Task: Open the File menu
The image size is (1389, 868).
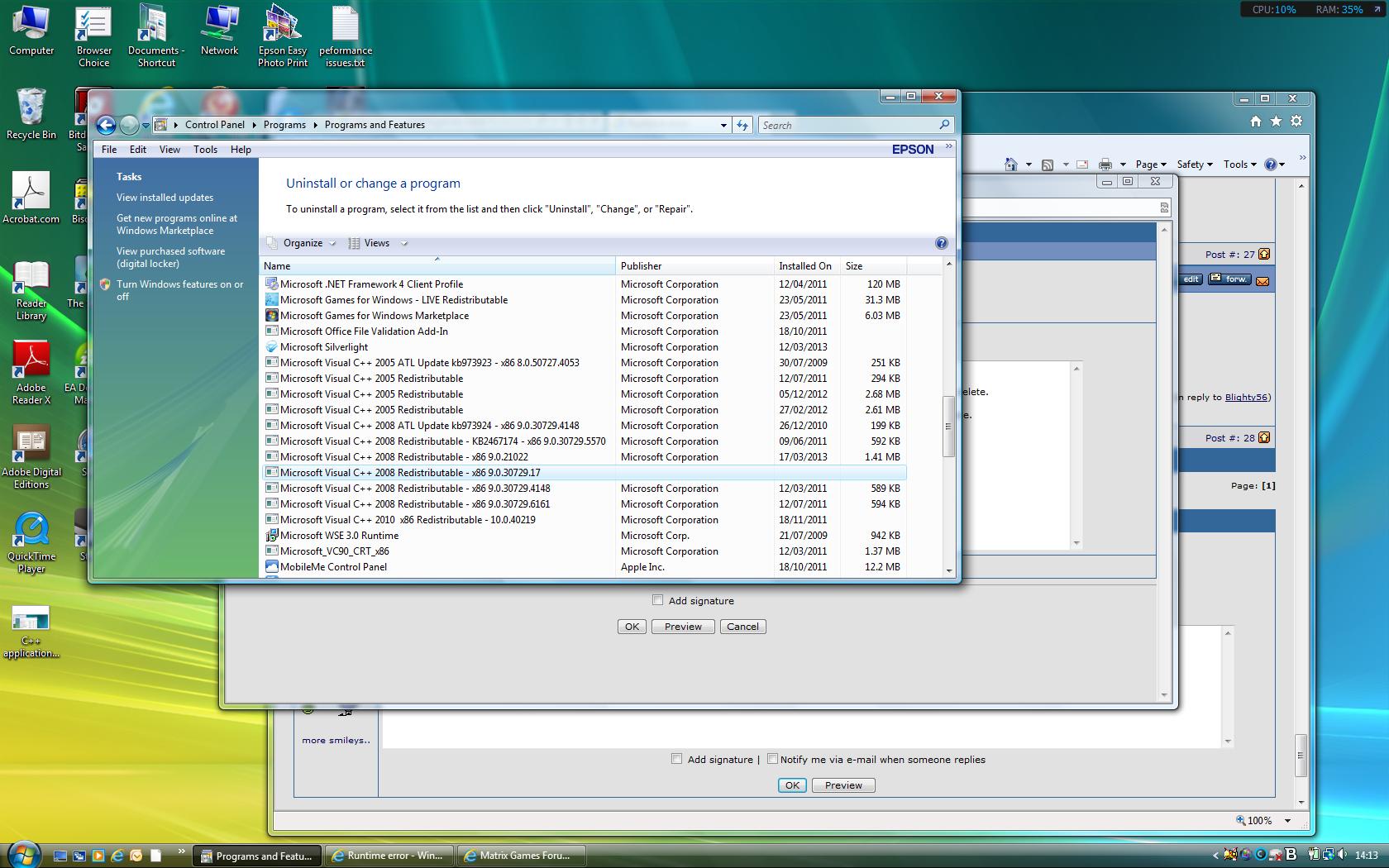Action: tap(109, 150)
